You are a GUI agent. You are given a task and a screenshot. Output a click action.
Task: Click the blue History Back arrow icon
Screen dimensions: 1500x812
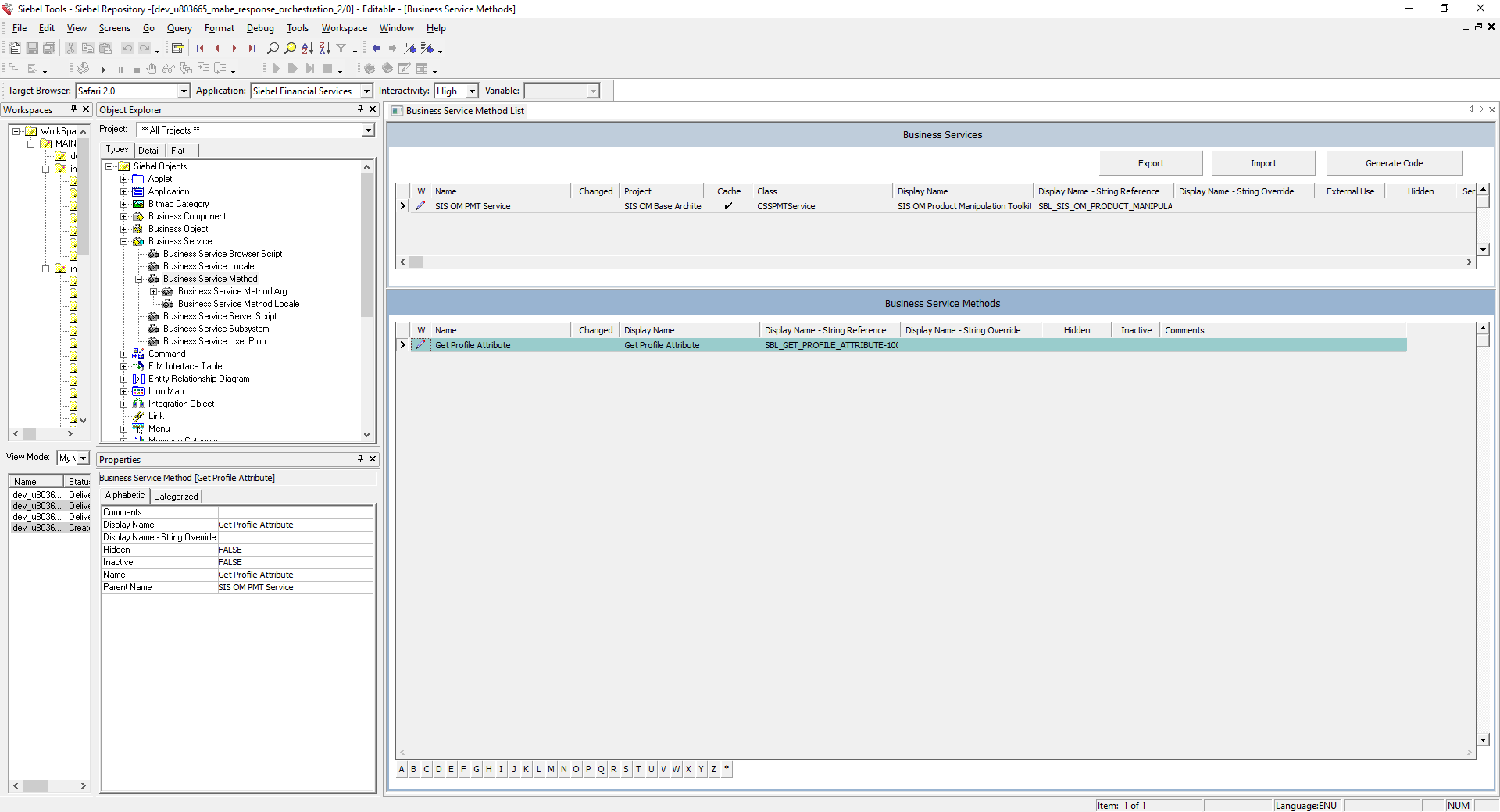376,48
